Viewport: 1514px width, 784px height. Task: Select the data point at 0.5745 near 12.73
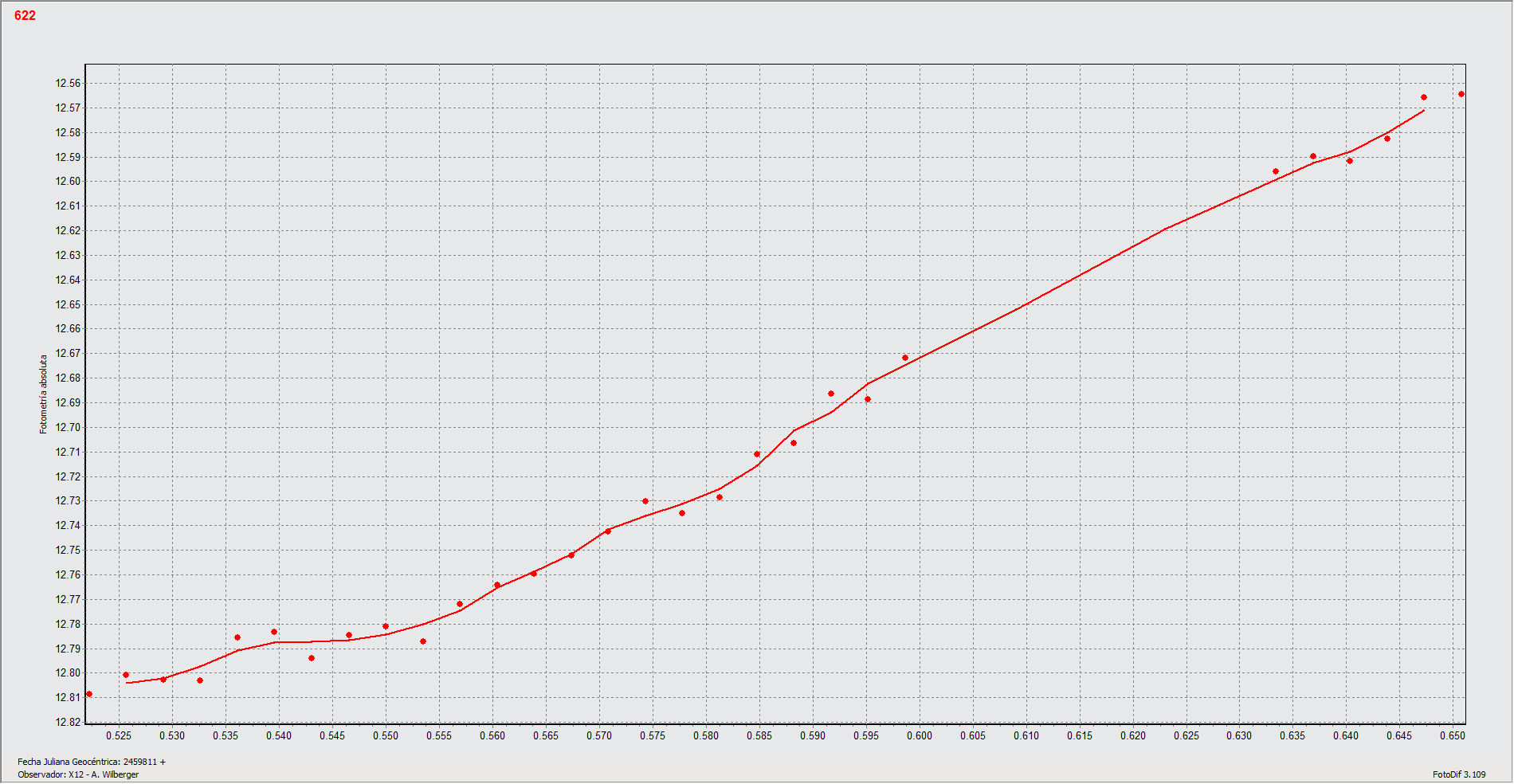click(645, 501)
